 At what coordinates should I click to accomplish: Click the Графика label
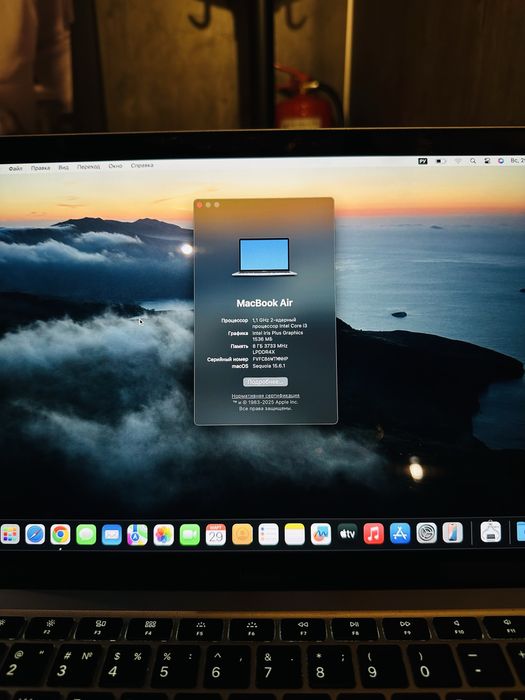tap(238, 333)
